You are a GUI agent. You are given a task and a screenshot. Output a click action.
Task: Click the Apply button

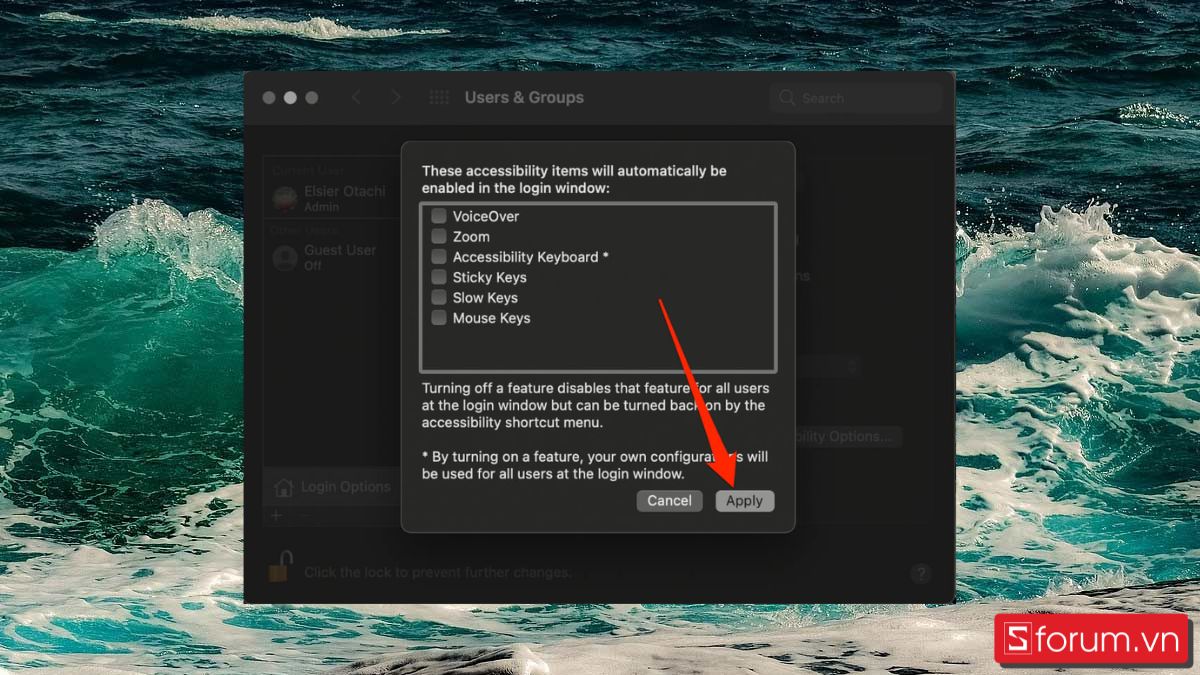(745, 501)
